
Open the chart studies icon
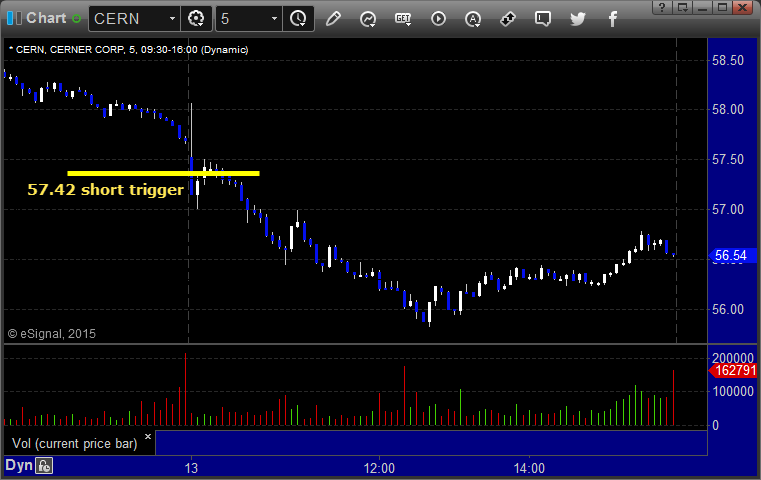click(x=368, y=19)
